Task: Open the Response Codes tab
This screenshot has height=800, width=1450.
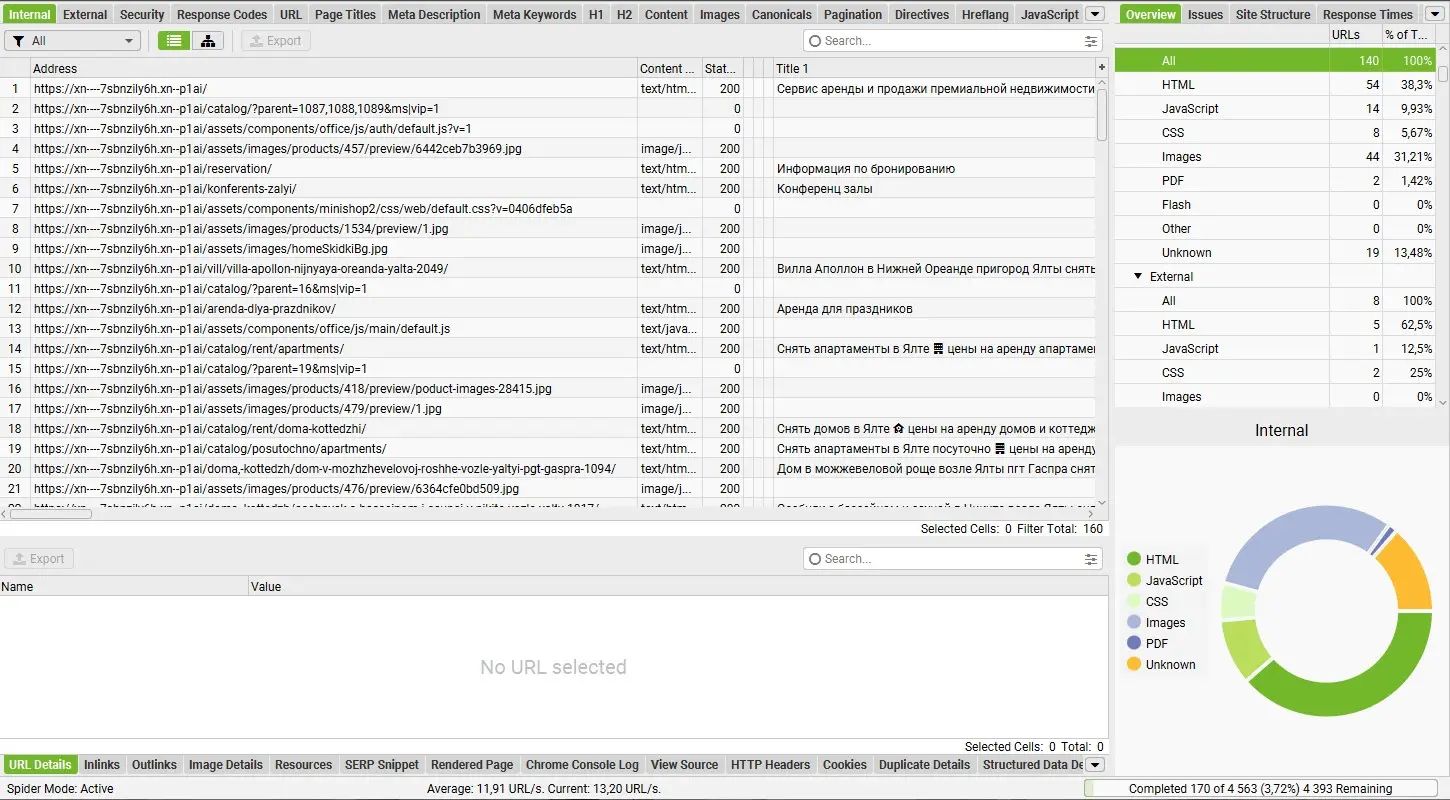Action: click(221, 14)
